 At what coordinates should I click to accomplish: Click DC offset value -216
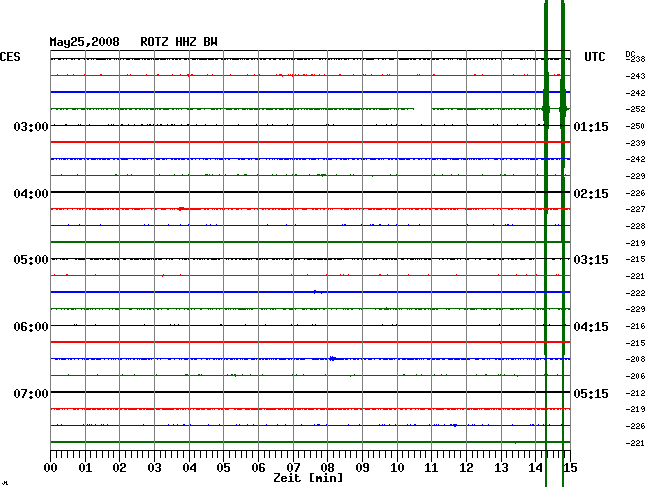point(635,326)
